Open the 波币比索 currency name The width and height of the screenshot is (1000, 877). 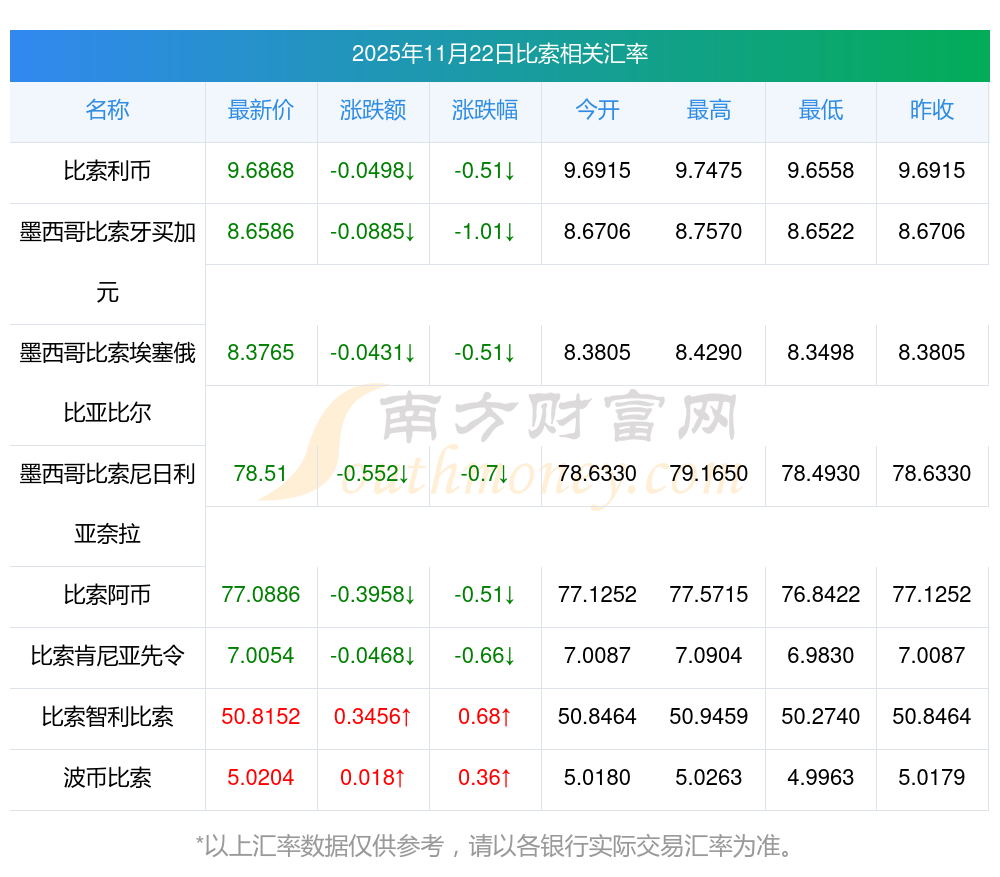(x=107, y=778)
